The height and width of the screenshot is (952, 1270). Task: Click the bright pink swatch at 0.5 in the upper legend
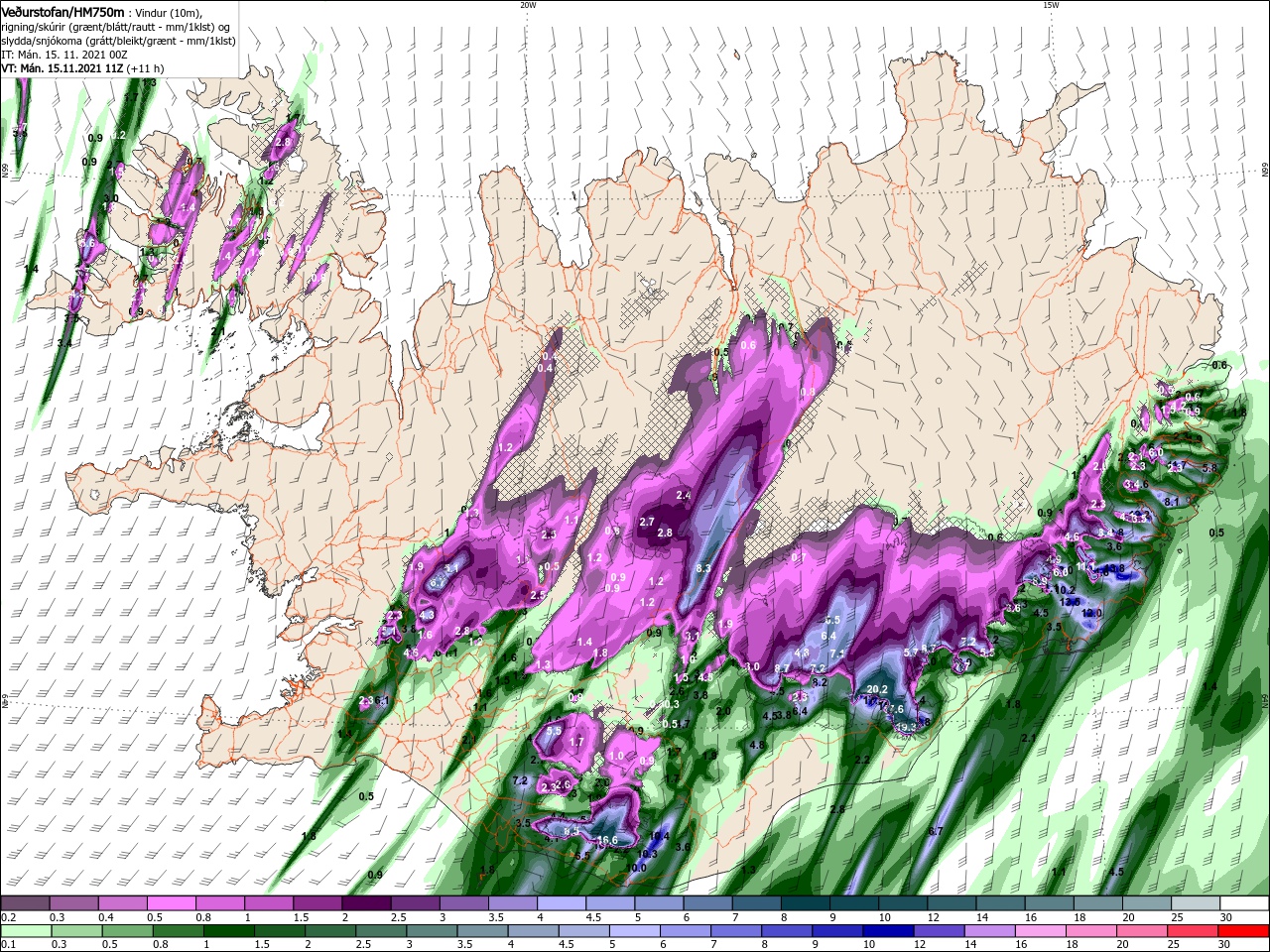point(171,903)
